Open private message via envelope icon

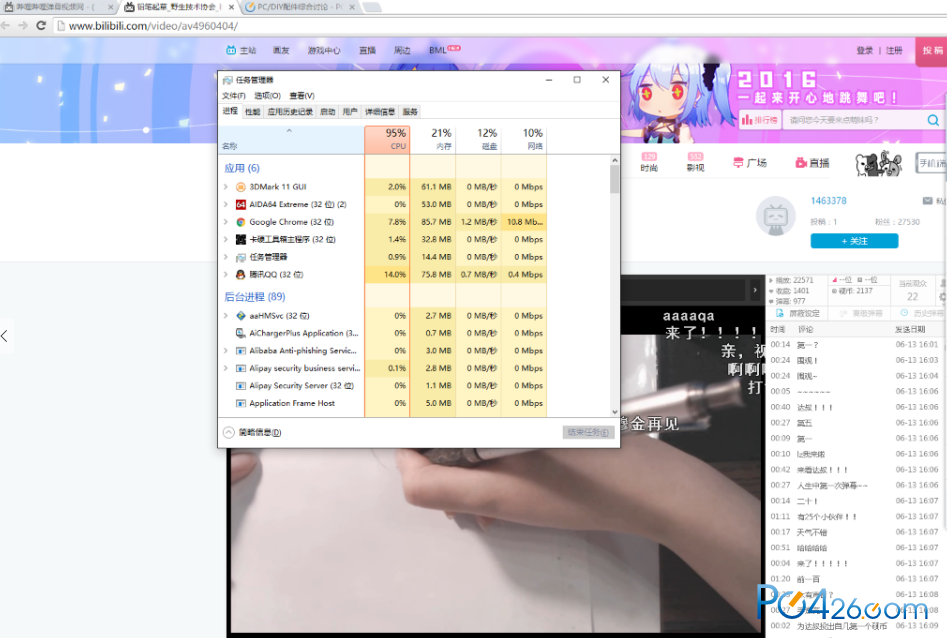click(927, 201)
